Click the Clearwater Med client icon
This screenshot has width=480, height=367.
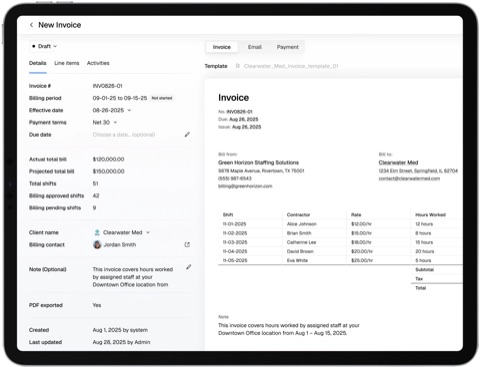point(97,232)
